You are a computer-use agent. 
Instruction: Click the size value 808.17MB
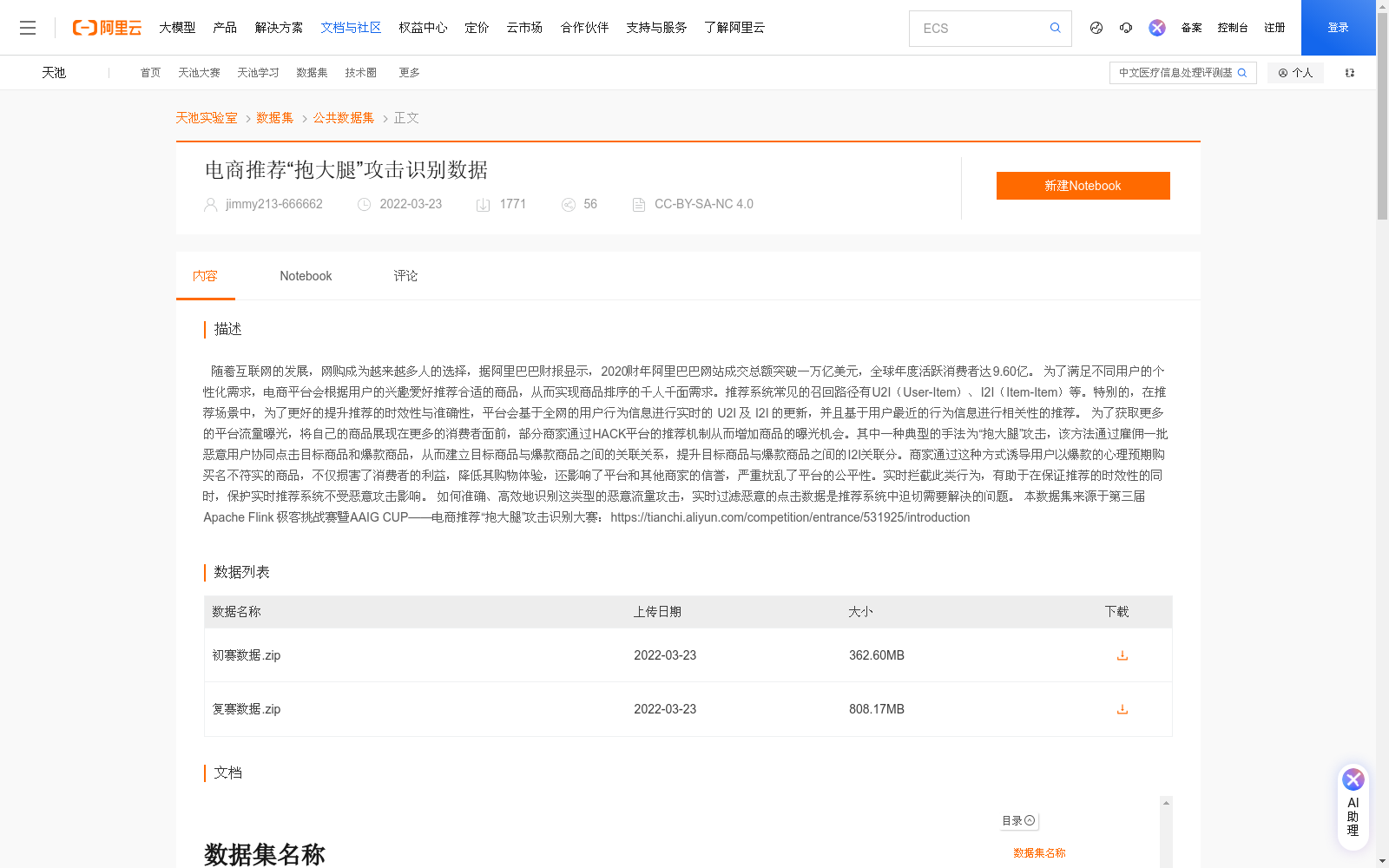pos(877,709)
